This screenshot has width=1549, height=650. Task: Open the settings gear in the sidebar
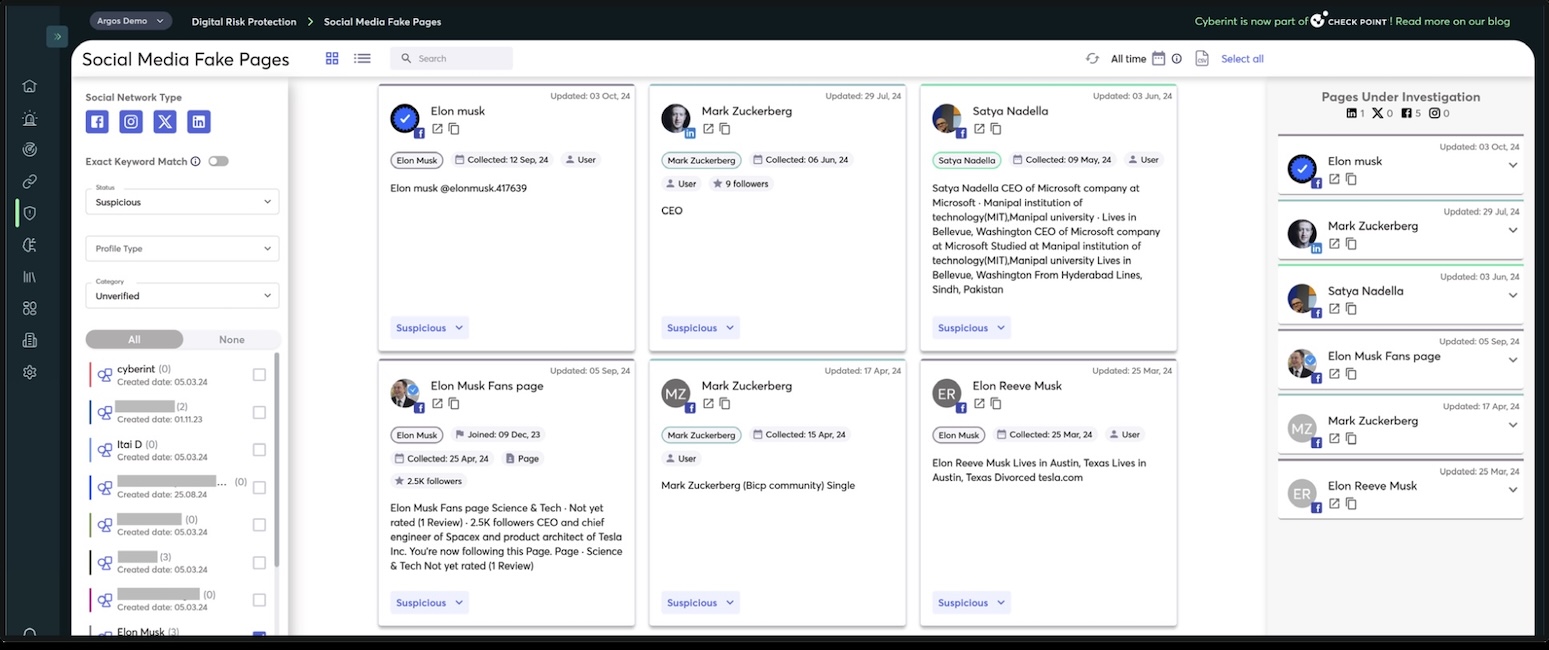click(x=29, y=372)
